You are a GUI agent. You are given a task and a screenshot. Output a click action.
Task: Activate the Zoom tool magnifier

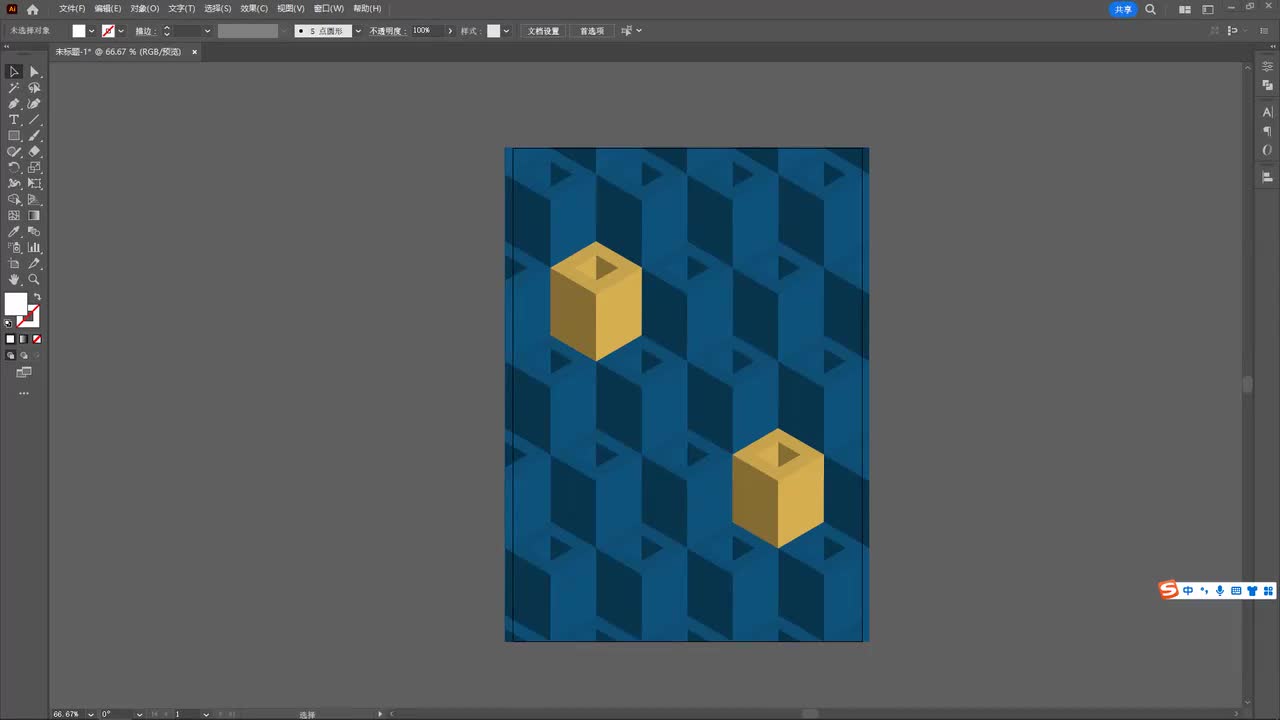34,280
